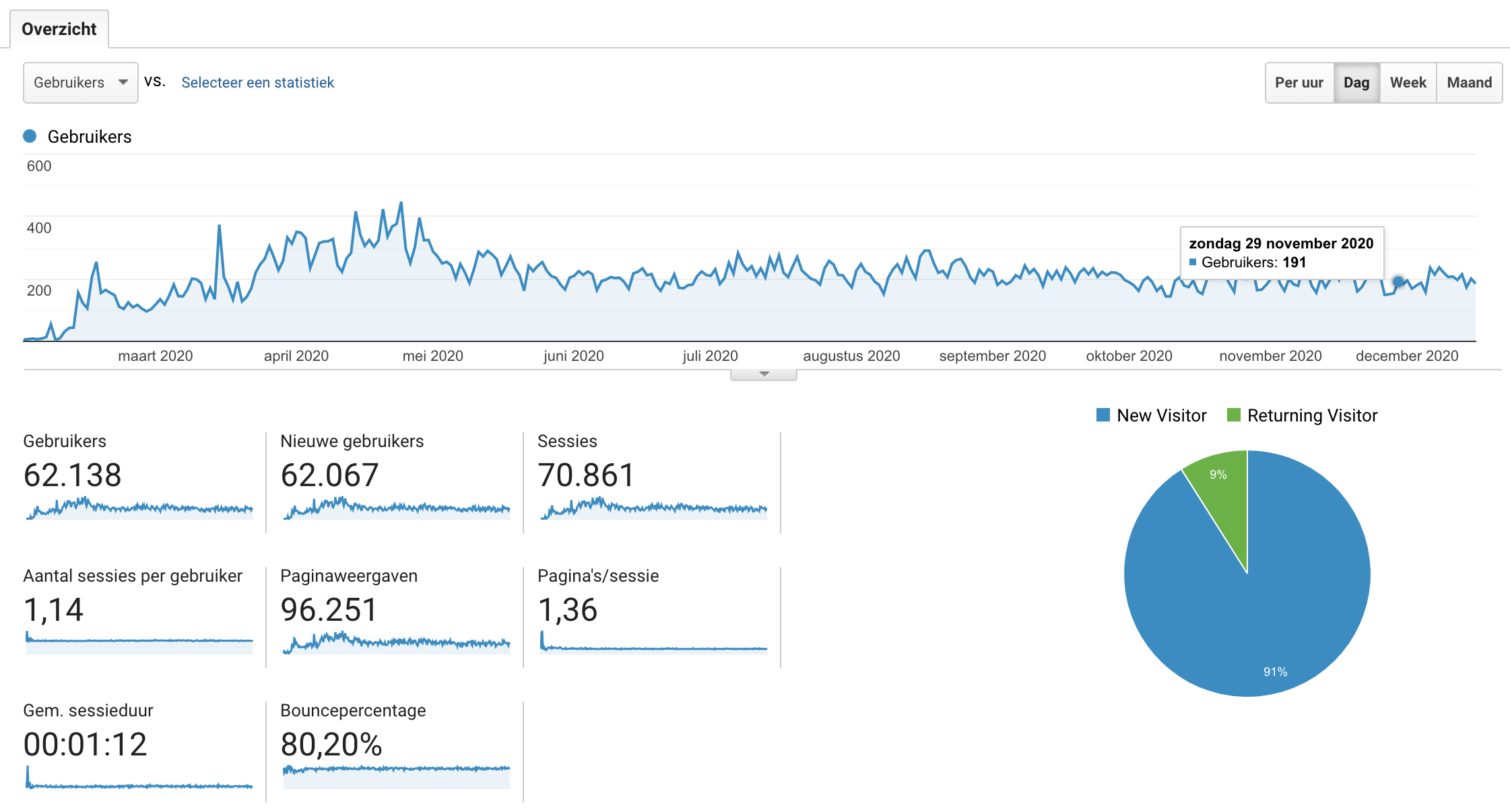Click the blue New Visitor legend swatch
Viewport: 1510px width, 812px height.
[x=1103, y=415]
